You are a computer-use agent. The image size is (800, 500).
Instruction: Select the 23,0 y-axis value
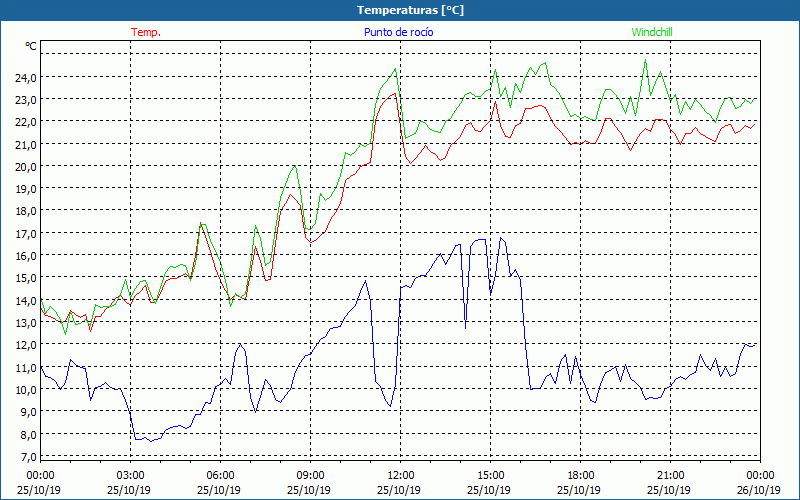tap(27, 101)
